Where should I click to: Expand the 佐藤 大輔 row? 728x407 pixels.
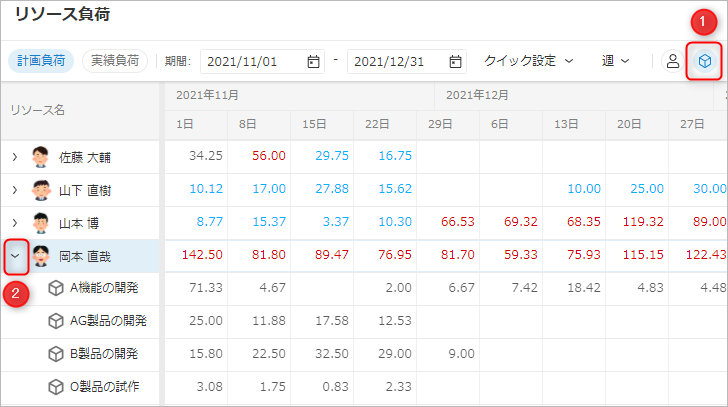pos(15,156)
